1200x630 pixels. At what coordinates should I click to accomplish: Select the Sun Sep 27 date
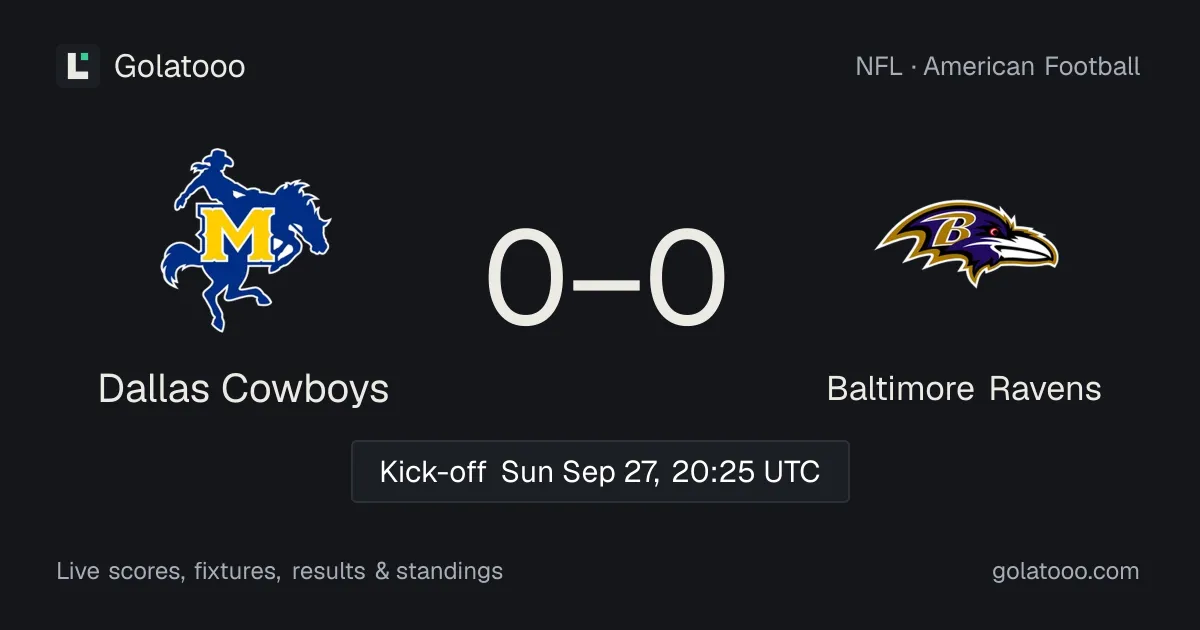click(x=580, y=472)
